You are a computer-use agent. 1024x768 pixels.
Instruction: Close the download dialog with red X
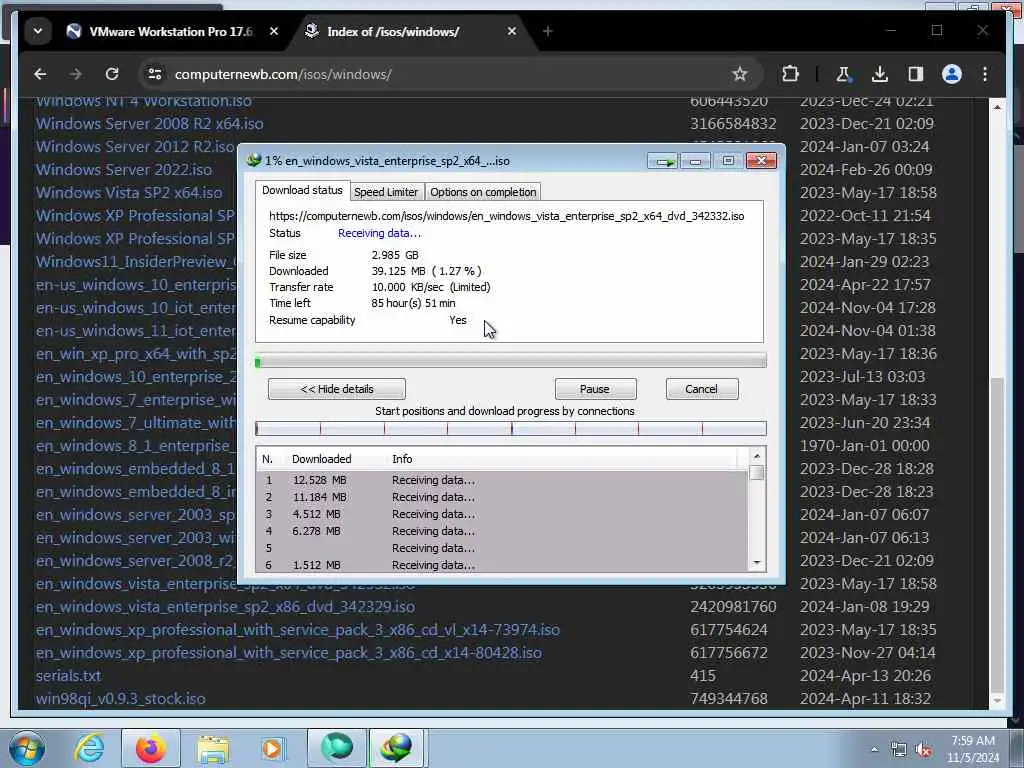click(x=761, y=161)
